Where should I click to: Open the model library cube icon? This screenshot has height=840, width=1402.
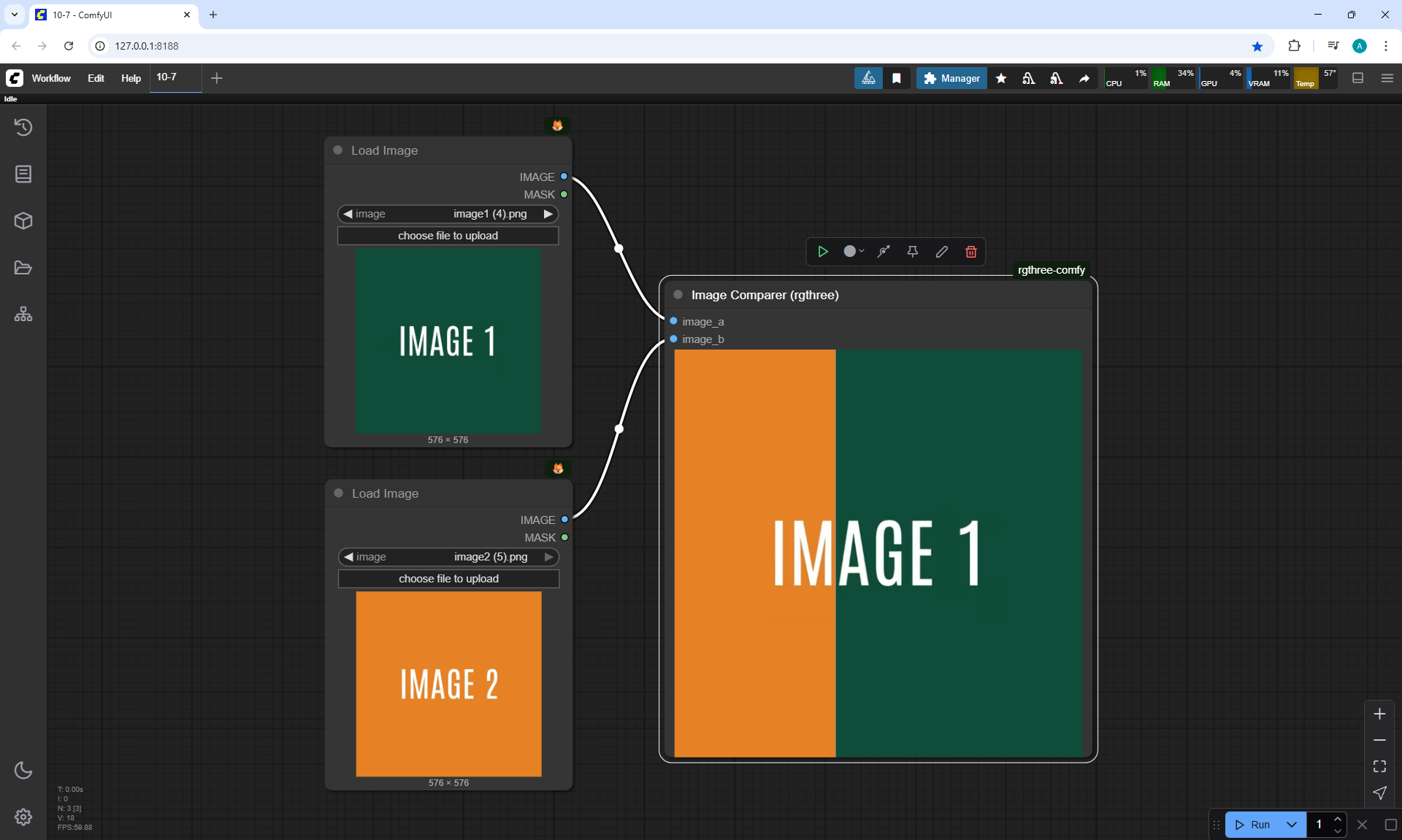[x=23, y=220]
